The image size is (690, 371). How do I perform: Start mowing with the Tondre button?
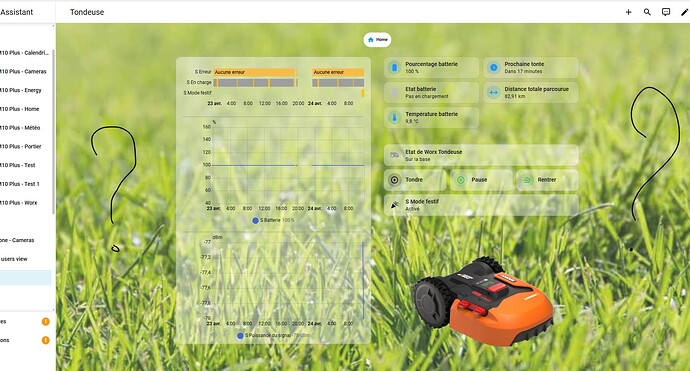[415, 180]
